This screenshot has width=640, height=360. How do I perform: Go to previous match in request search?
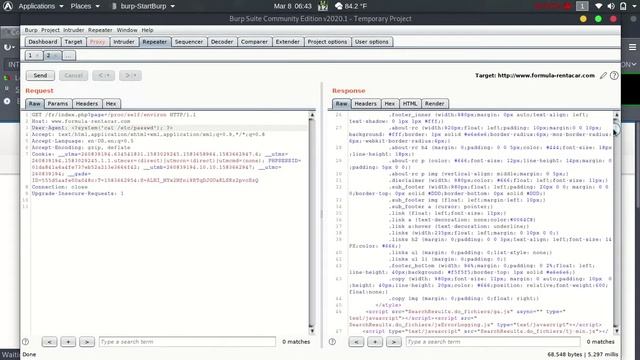click(x=49, y=342)
